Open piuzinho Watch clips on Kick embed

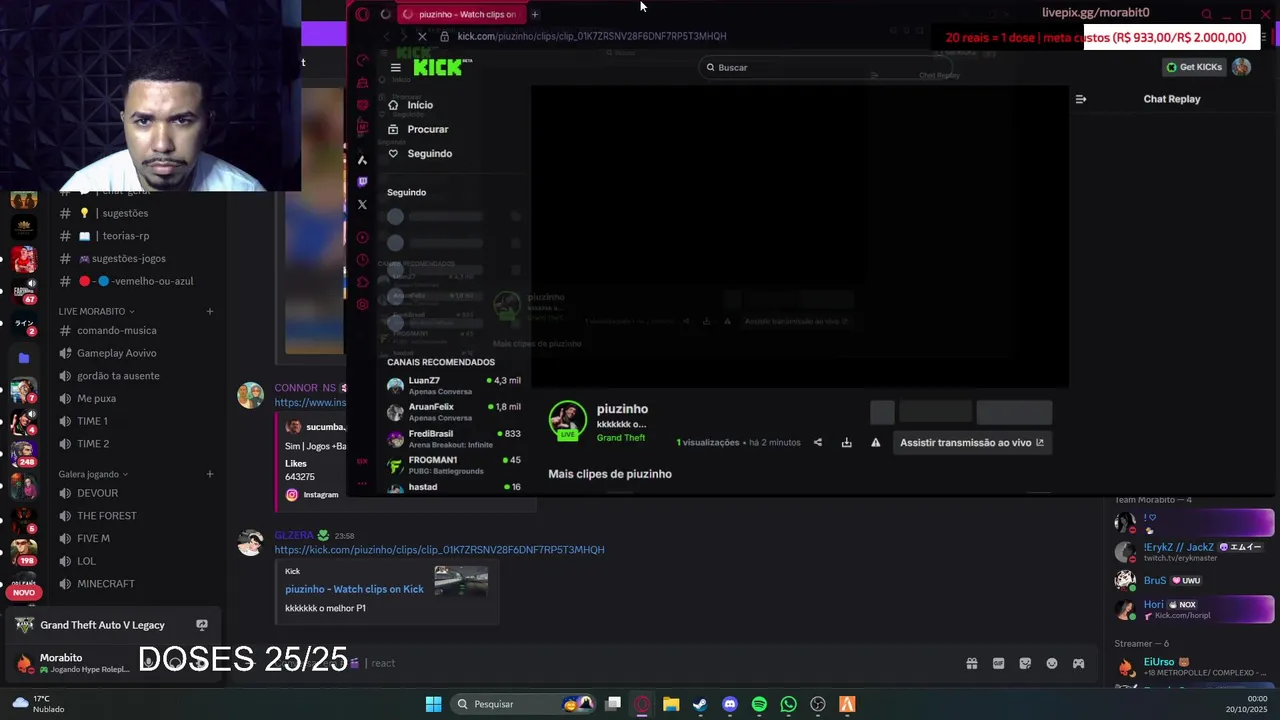(354, 589)
